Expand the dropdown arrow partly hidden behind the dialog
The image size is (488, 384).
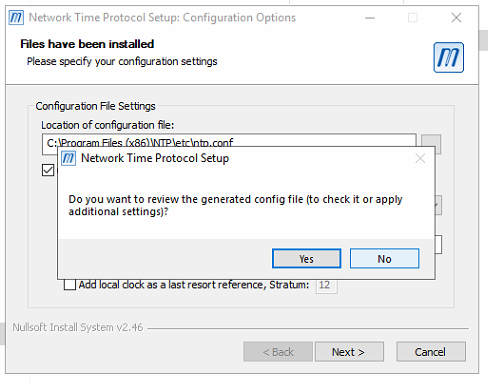point(438,205)
